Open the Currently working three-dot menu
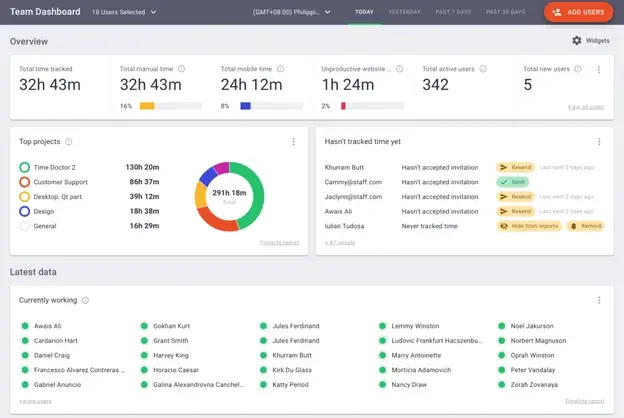624x418 pixels. (x=599, y=300)
